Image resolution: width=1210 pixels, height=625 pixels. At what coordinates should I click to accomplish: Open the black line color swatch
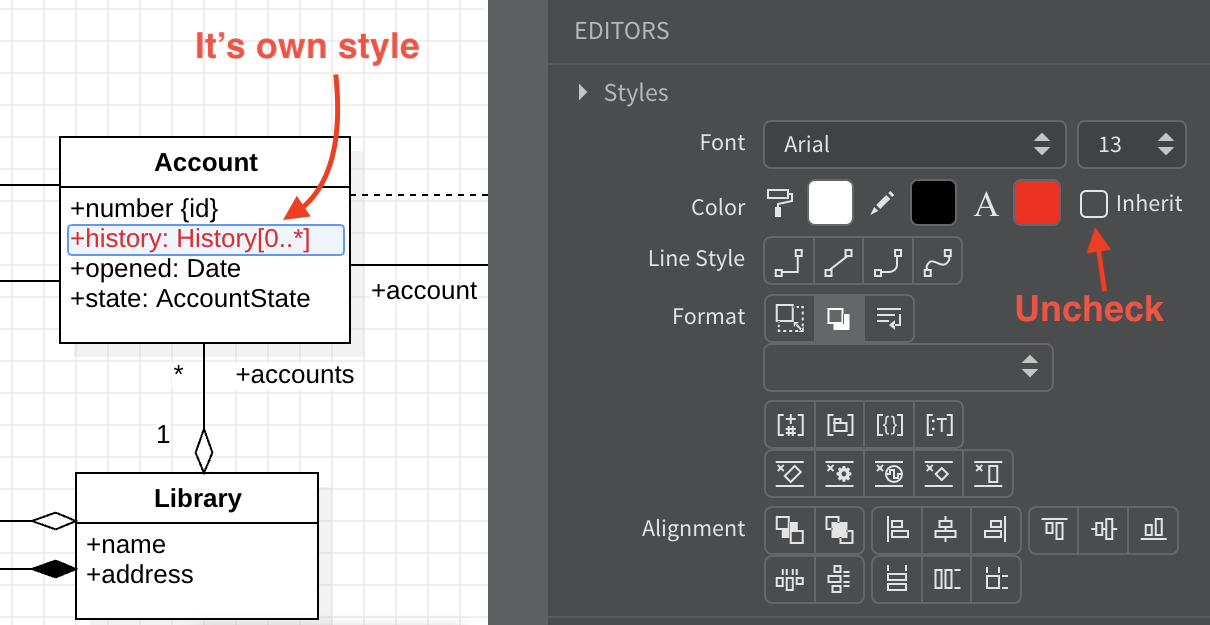pos(933,204)
